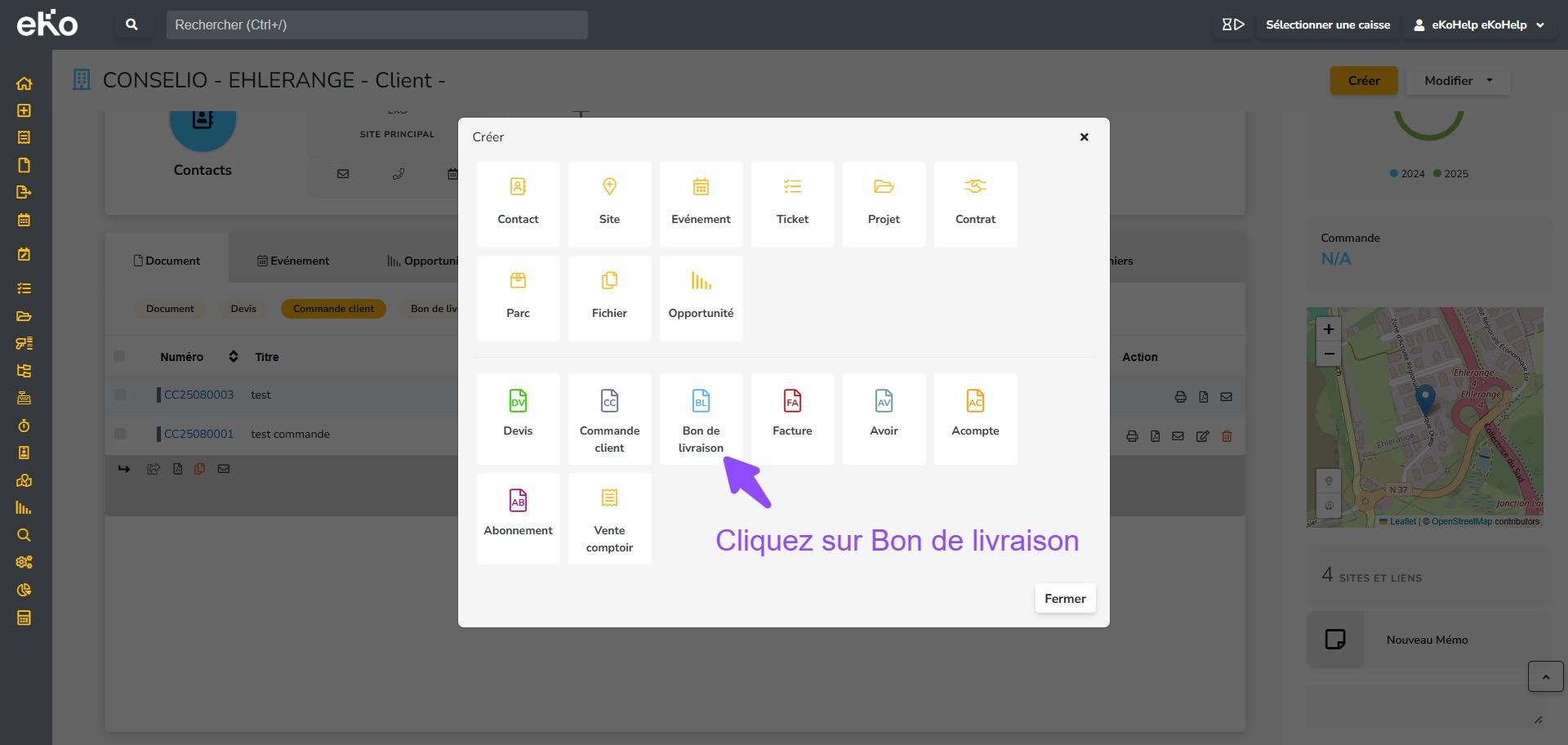Viewport: 1568px width, 745px height.
Task: Toggle the select-all header checkbox
Action: 119,356
